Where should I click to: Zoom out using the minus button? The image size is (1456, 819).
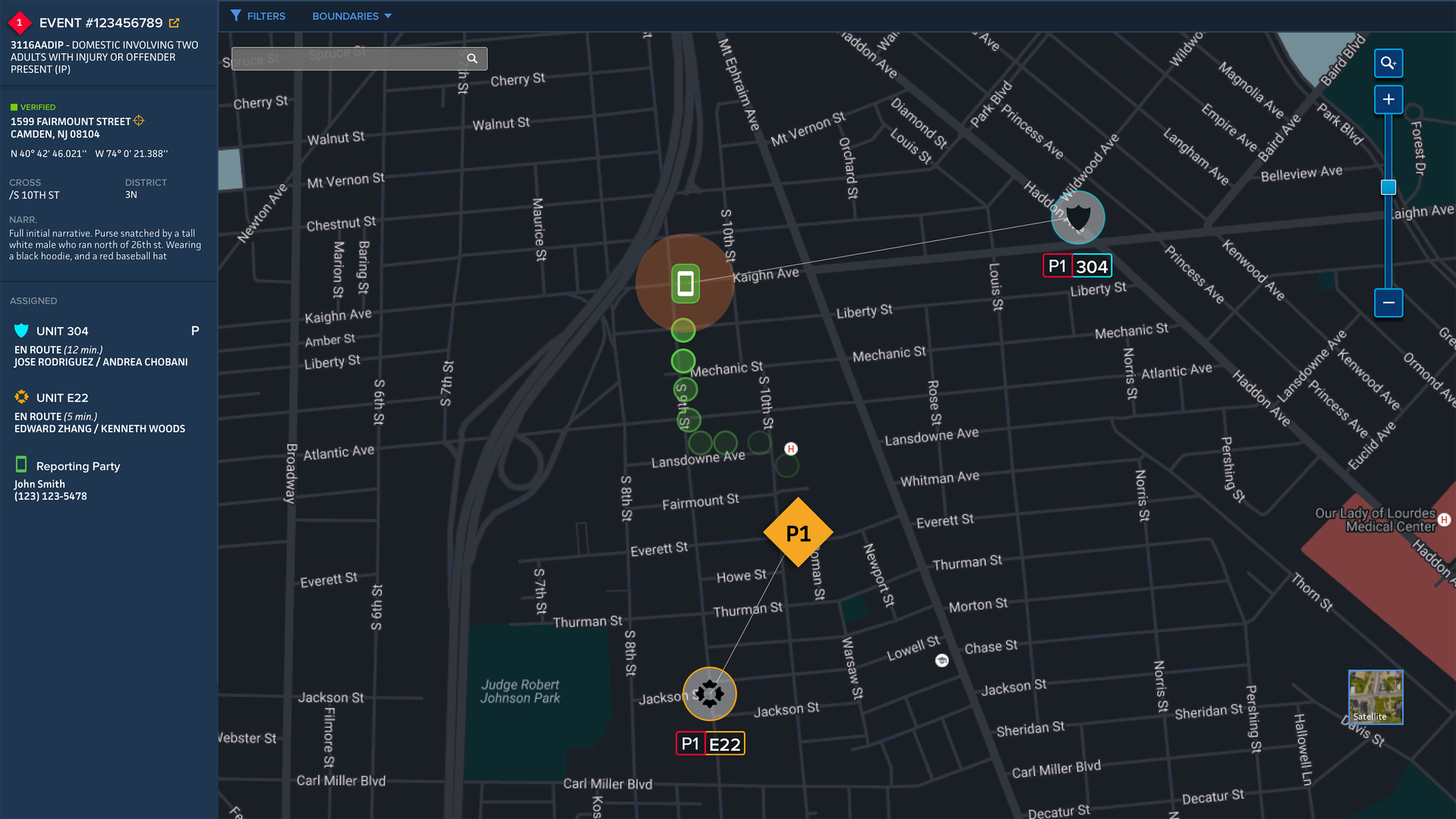pyautogui.click(x=1389, y=303)
